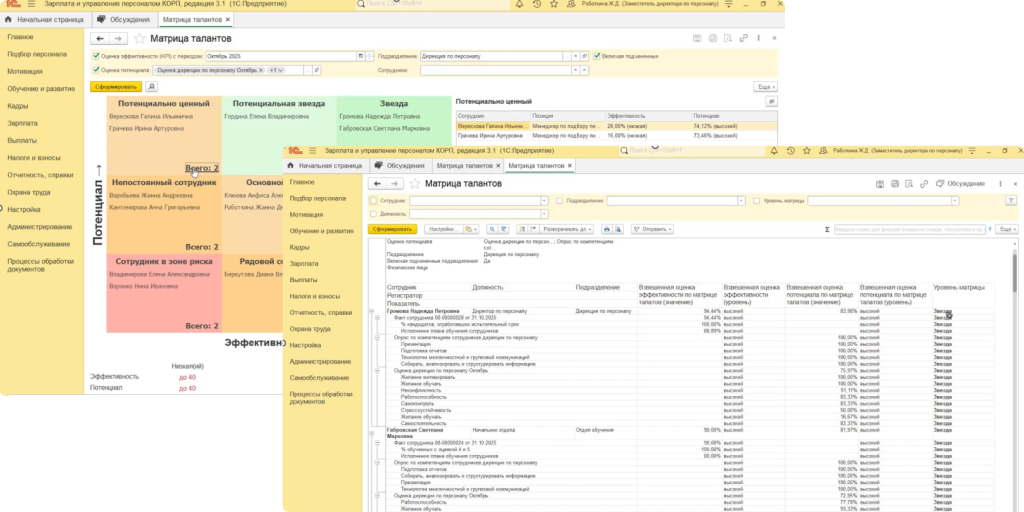Click the Сотрудник в зоне риска red quadrant

(x=163, y=290)
